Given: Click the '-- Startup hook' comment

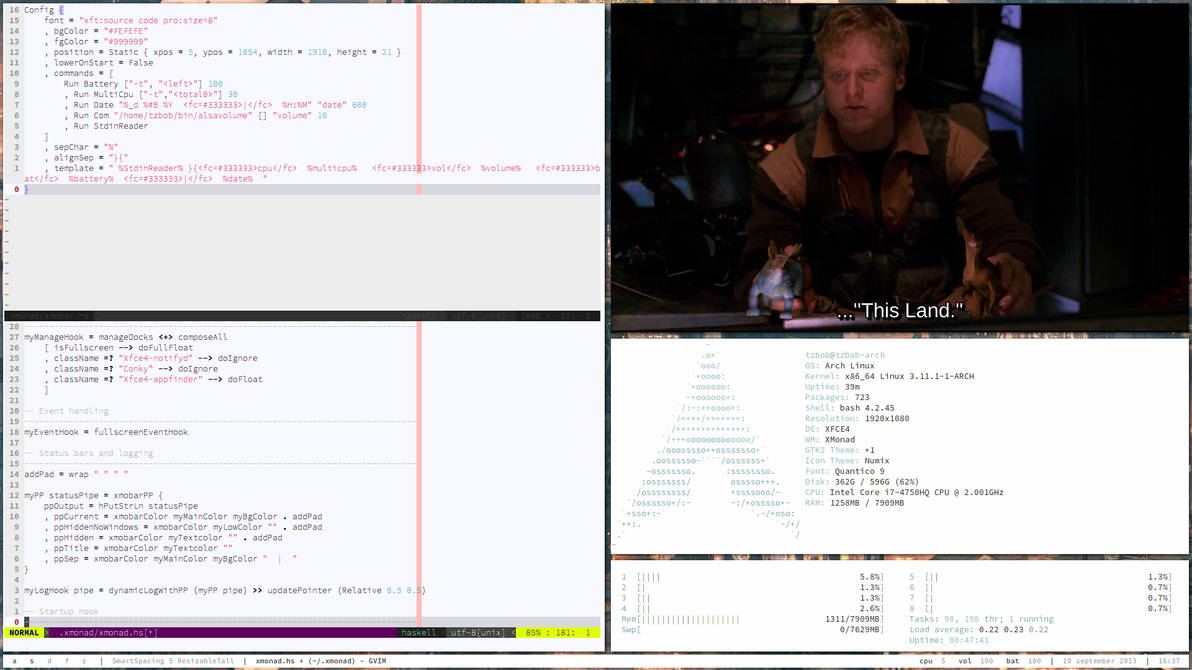Looking at the screenshot, I should coord(61,611).
